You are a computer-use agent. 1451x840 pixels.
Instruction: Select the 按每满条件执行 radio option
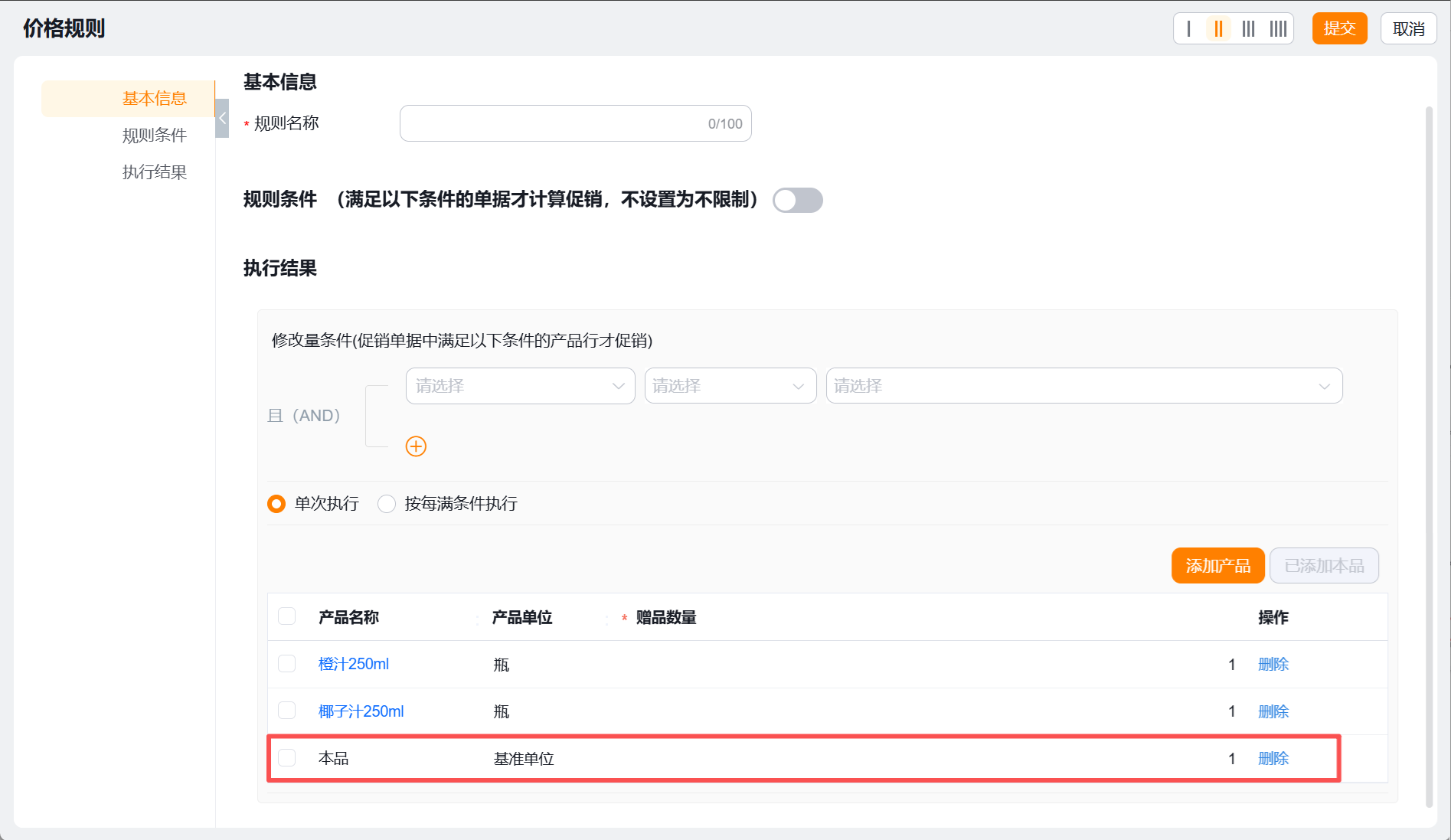(387, 504)
